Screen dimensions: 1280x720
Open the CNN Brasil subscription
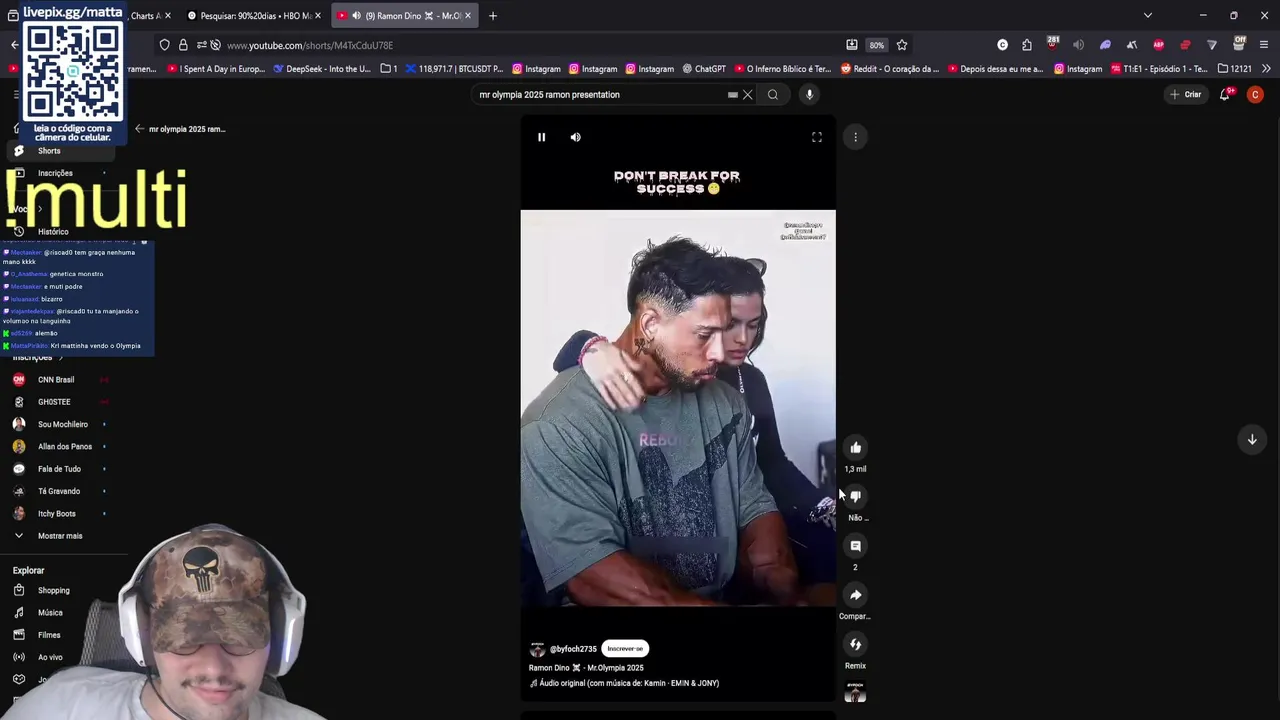[x=60, y=380]
